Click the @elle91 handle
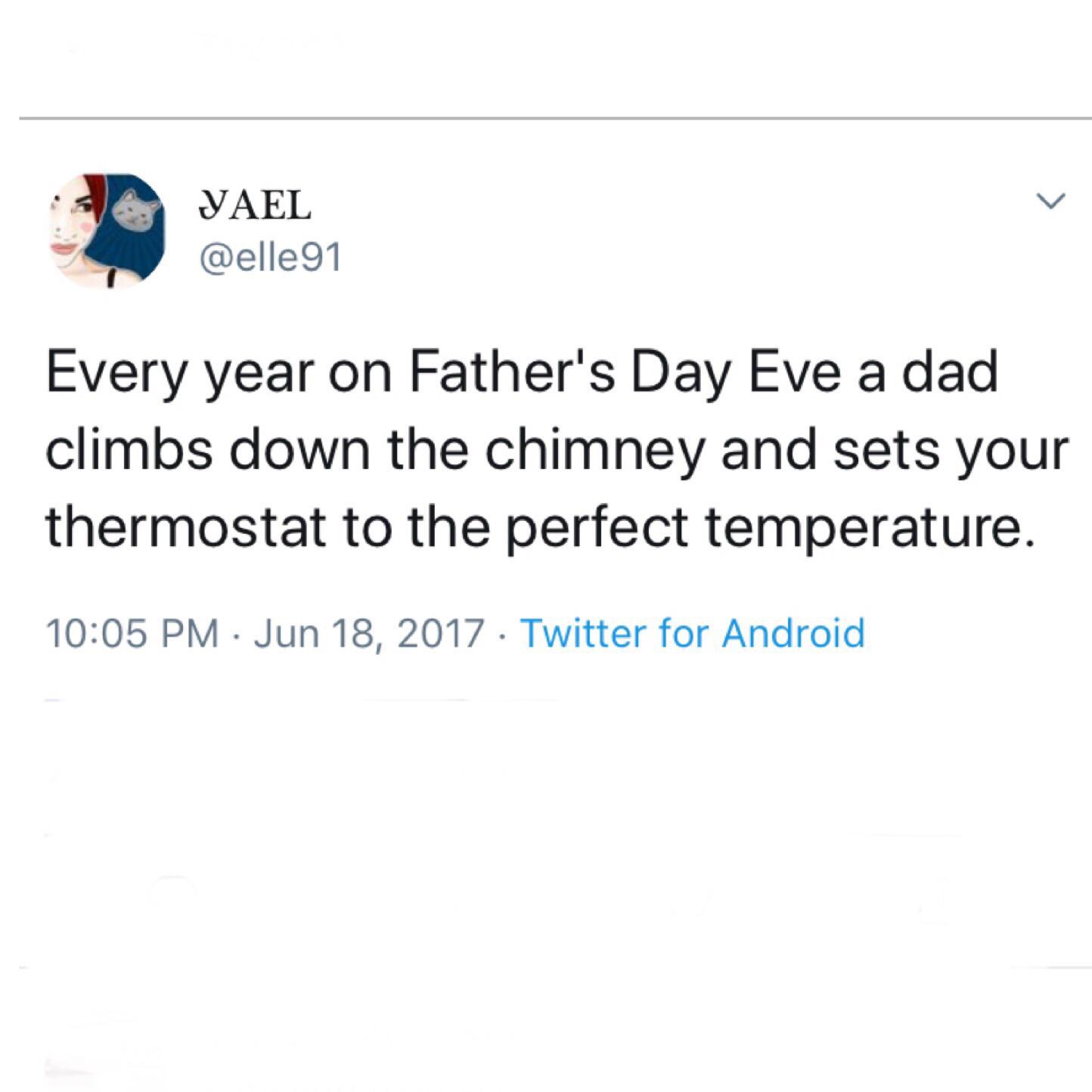This screenshot has height=1092, width=1092. tap(272, 255)
